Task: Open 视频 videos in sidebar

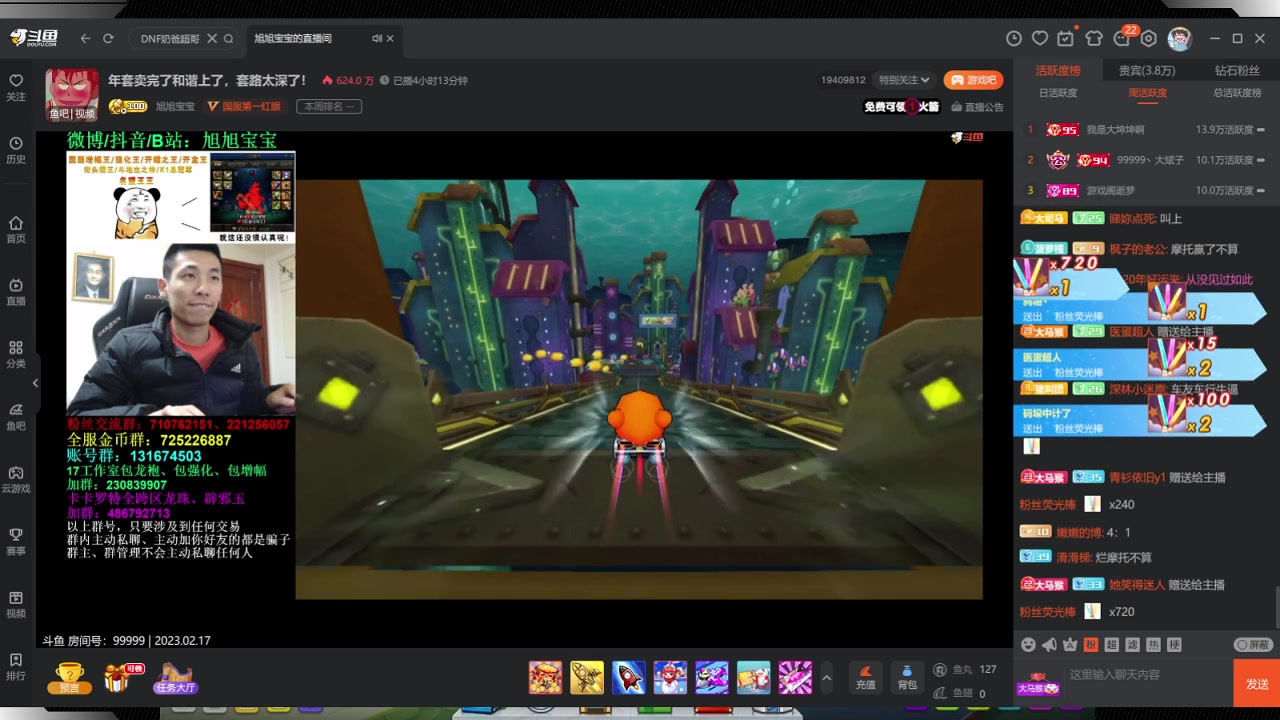Action: [x=16, y=604]
